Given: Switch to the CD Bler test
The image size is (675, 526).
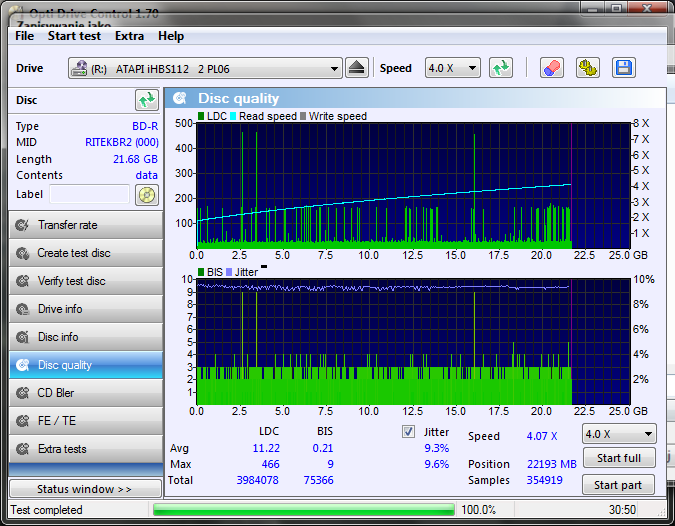Looking at the screenshot, I should [x=86, y=393].
